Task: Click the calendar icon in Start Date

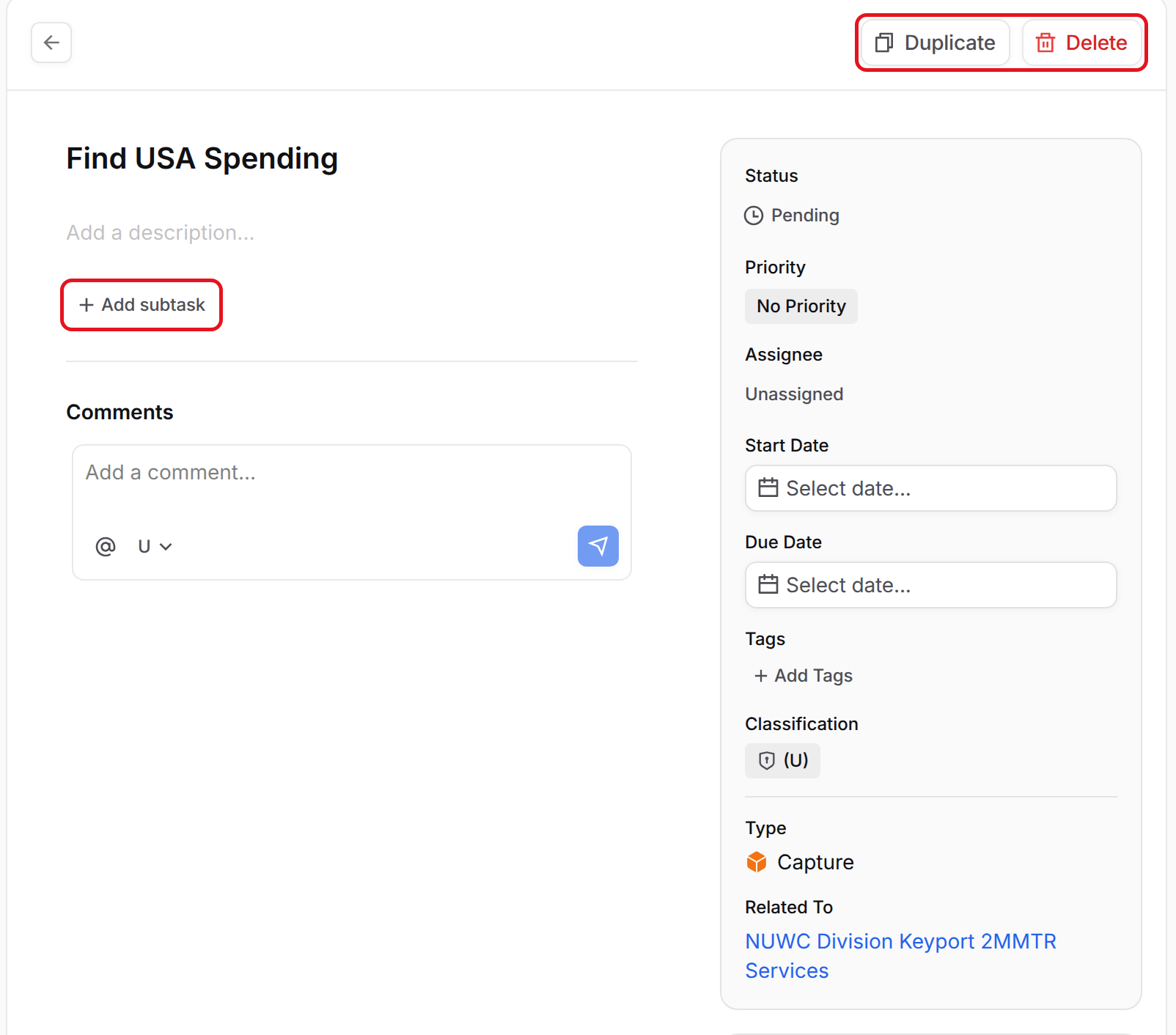Action: (x=768, y=487)
